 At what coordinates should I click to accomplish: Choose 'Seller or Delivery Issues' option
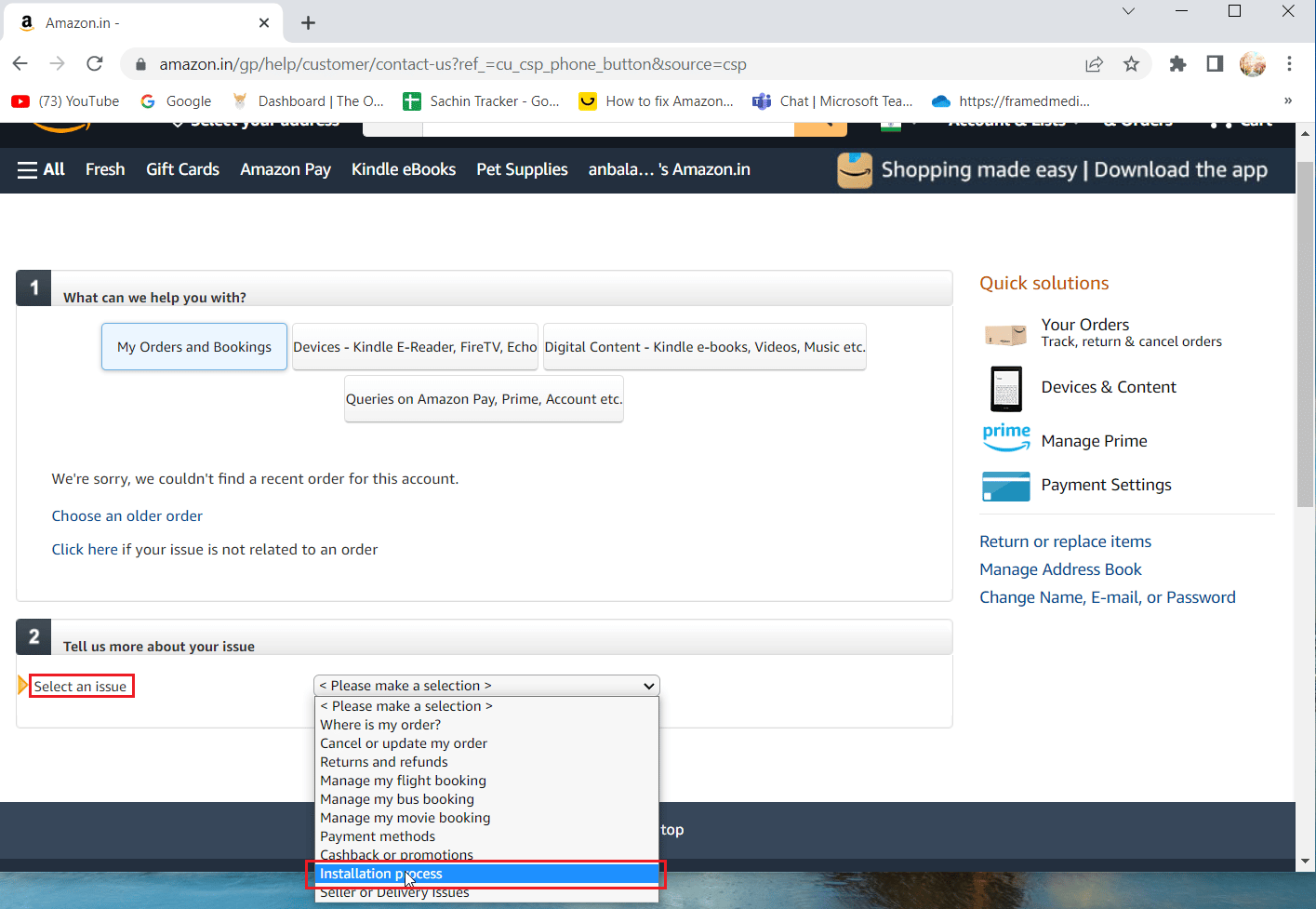point(486,892)
